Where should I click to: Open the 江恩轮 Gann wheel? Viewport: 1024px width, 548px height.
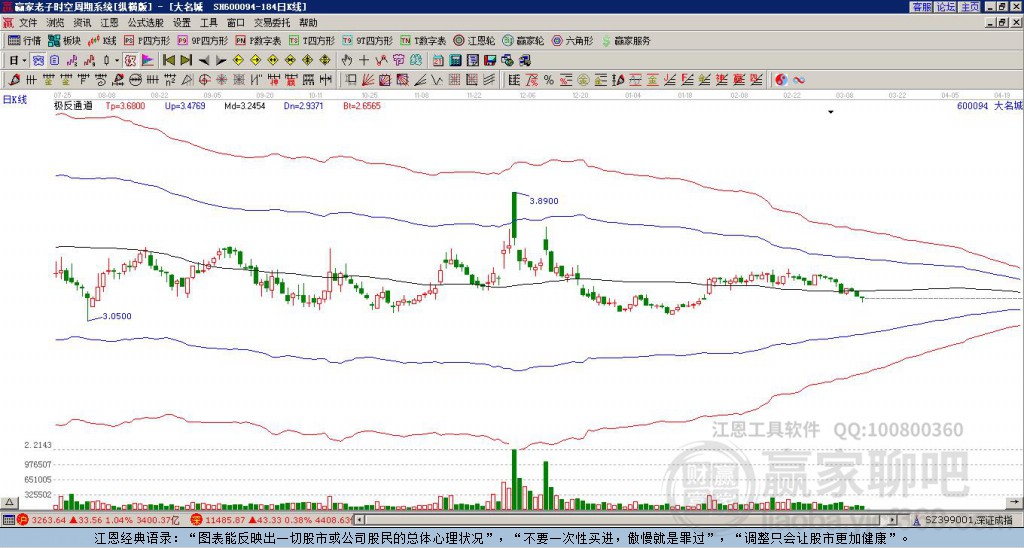pyautogui.click(x=474, y=40)
